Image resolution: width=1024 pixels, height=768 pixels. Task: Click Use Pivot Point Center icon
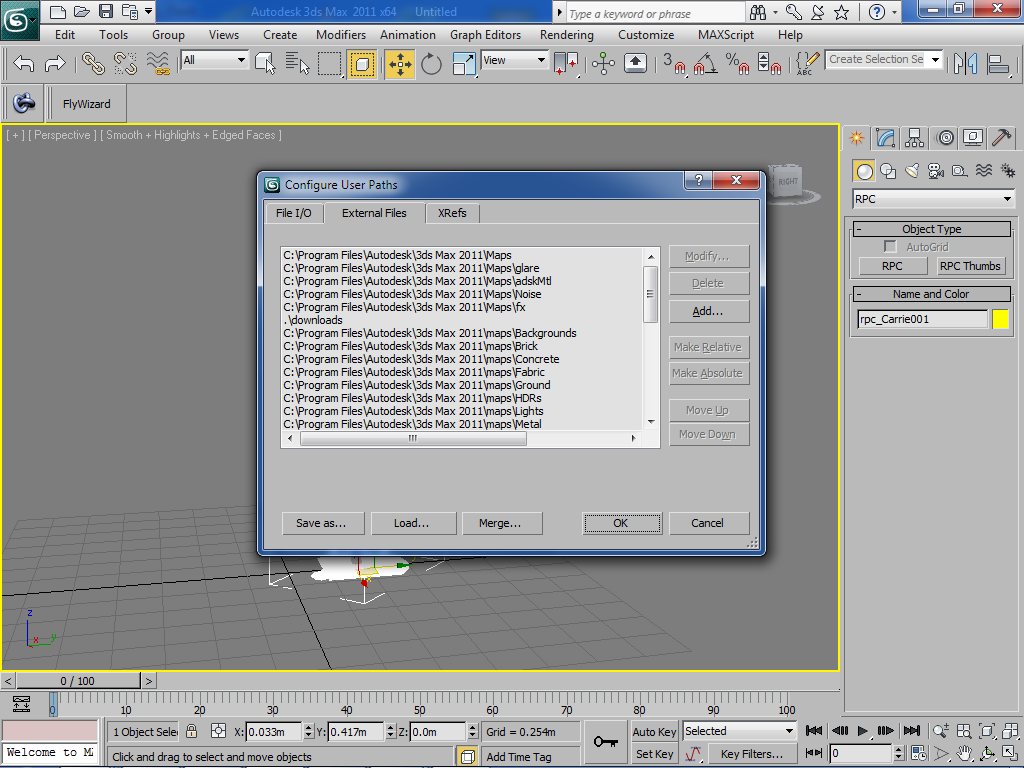point(566,64)
